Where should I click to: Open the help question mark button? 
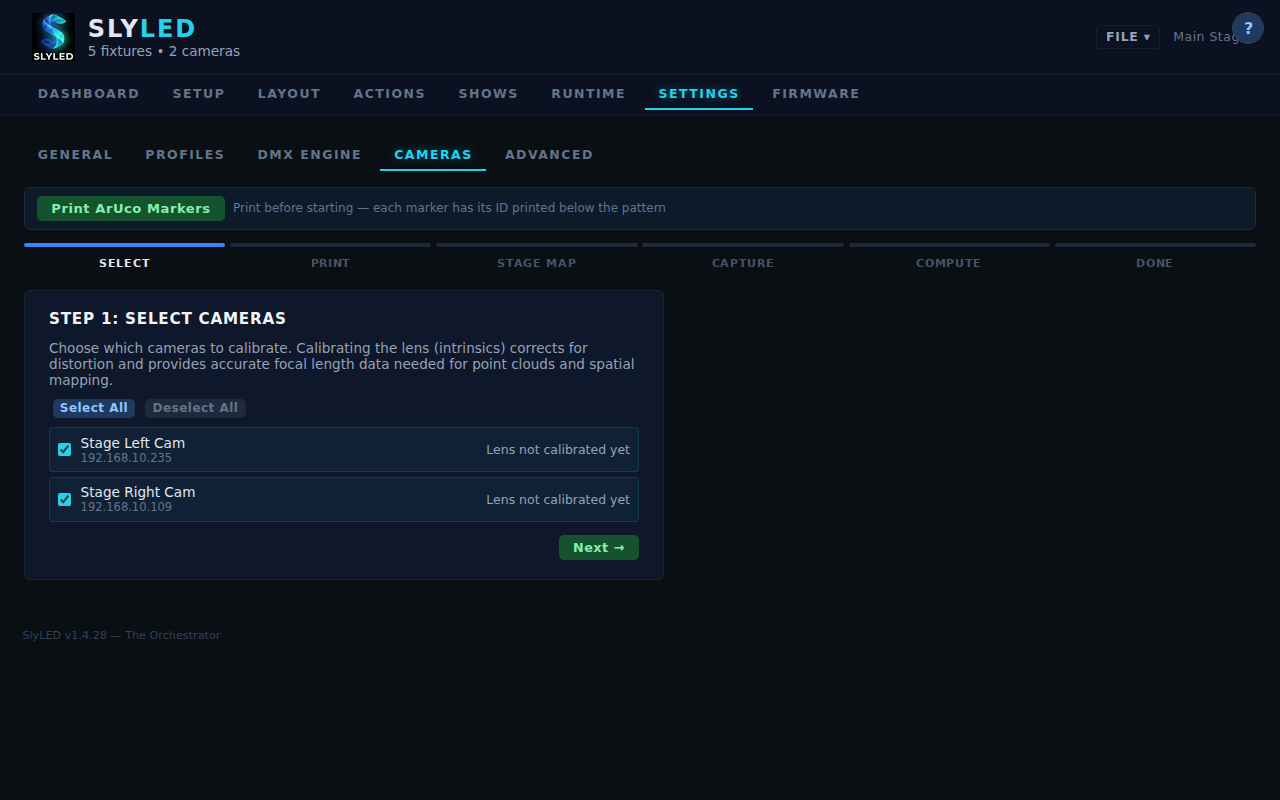[1247, 28]
